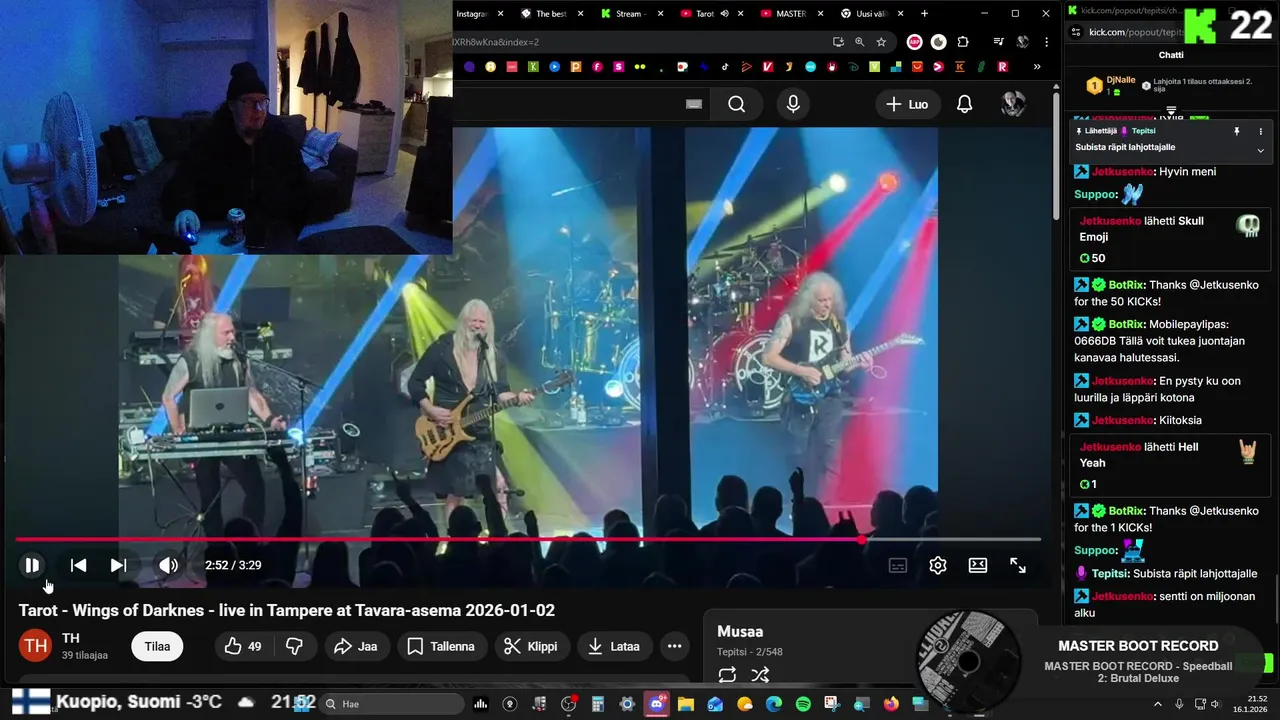1280x720 pixels.
Task: Share video with Jaa button
Action: point(355,646)
